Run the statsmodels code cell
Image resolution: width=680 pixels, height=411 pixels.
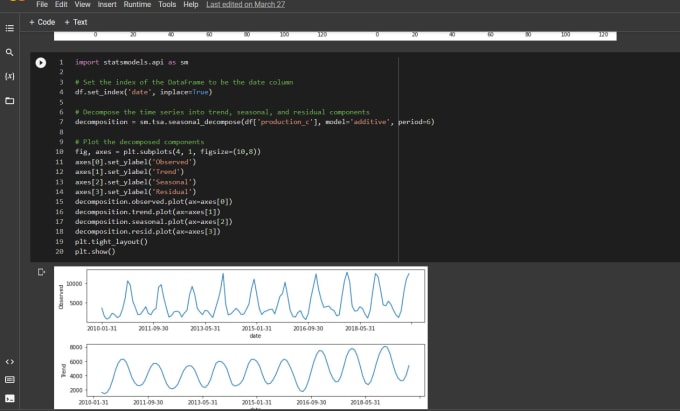pos(41,63)
